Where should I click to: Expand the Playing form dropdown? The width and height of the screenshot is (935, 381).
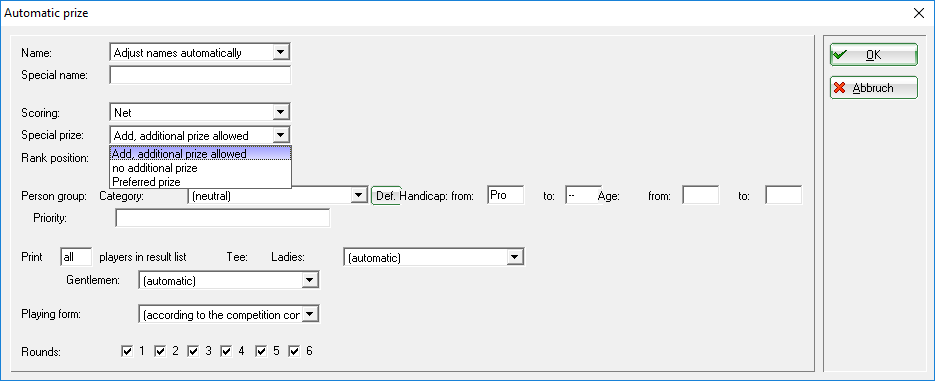pyautogui.click(x=229, y=315)
